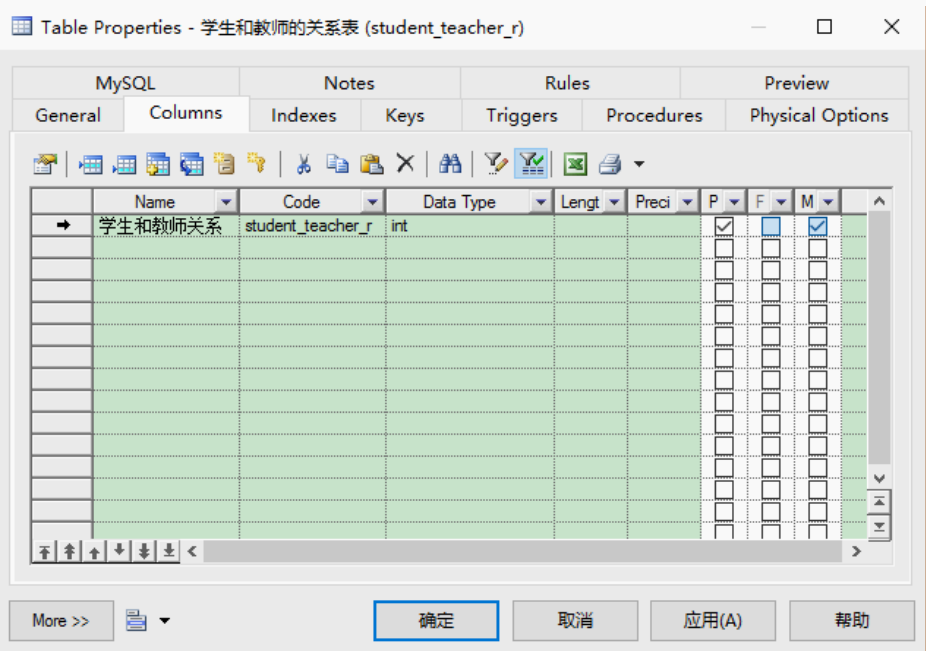Viewport: 926px width, 651px height.
Task: Open Find with the binoculars icon
Action: point(450,164)
